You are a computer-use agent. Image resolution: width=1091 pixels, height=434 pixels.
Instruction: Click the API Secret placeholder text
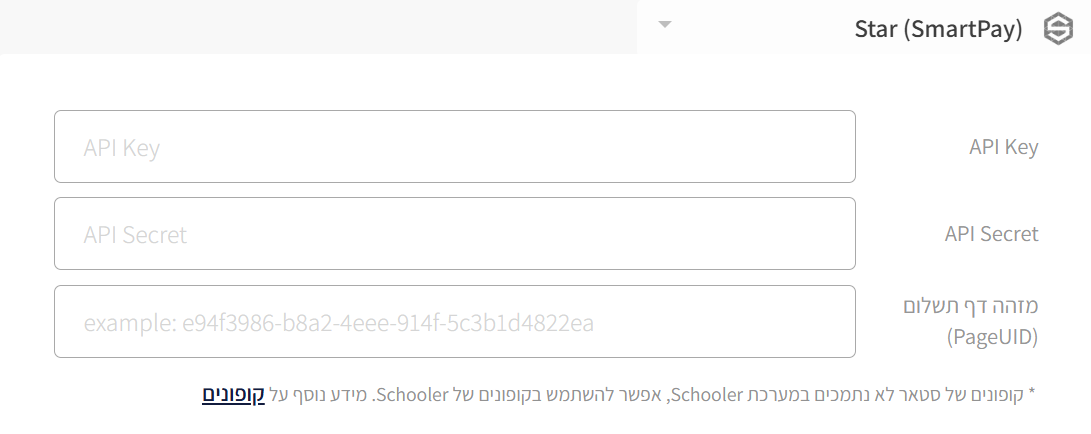click(x=135, y=234)
